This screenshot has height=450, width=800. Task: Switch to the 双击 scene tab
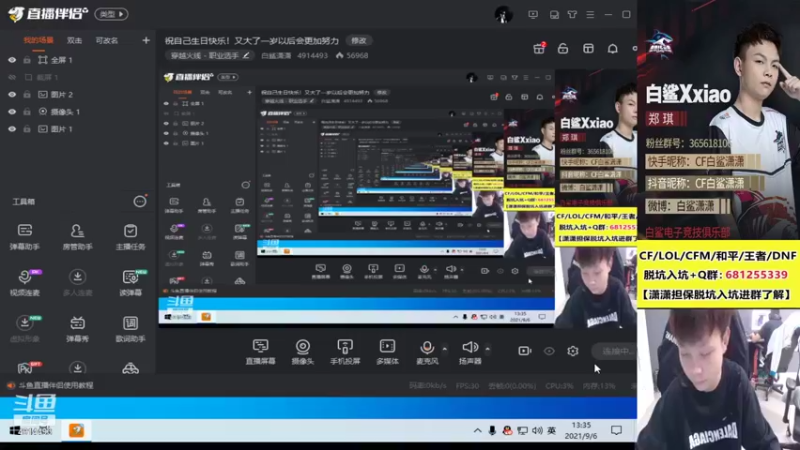pos(74,40)
